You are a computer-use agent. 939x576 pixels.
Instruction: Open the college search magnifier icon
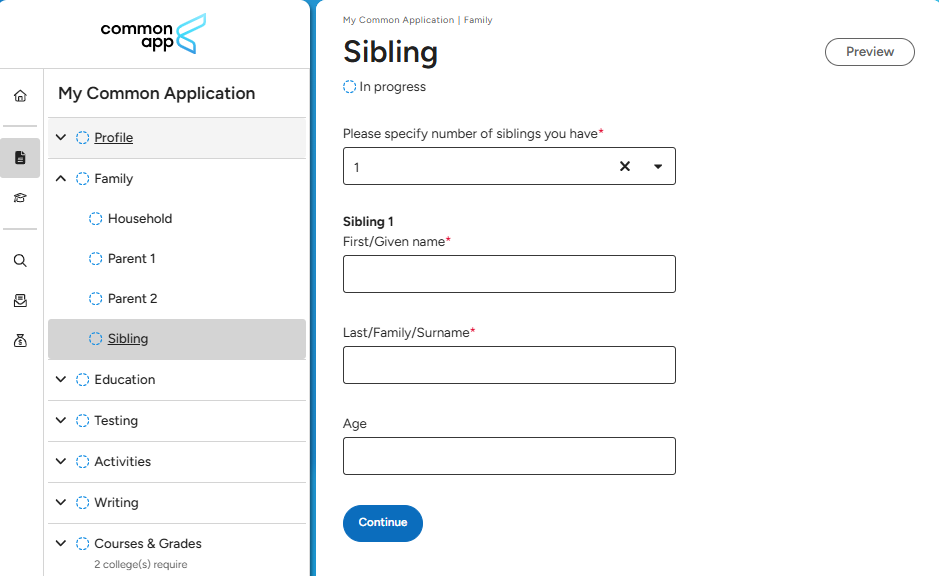[x=20, y=261]
